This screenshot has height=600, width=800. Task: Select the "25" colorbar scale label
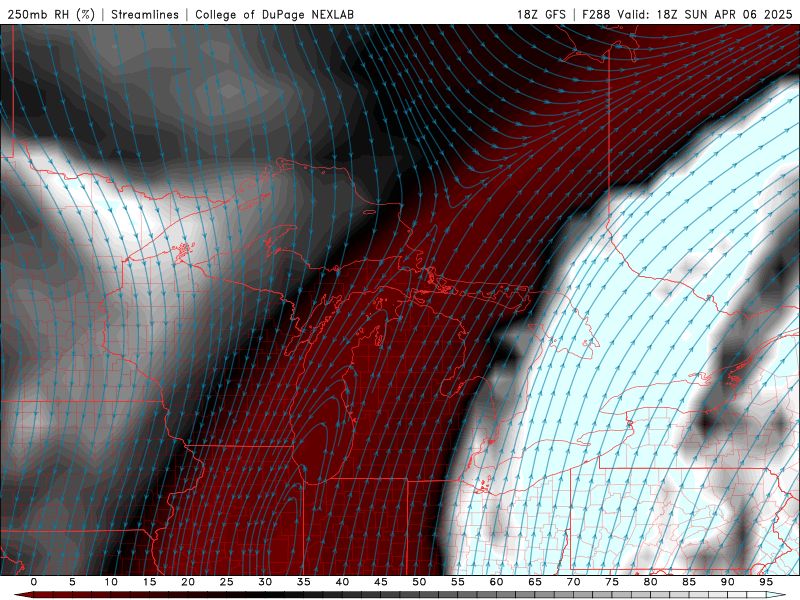pos(227,582)
